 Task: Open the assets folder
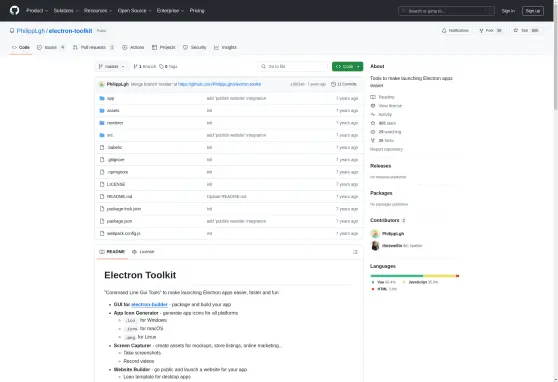(113, 111)
